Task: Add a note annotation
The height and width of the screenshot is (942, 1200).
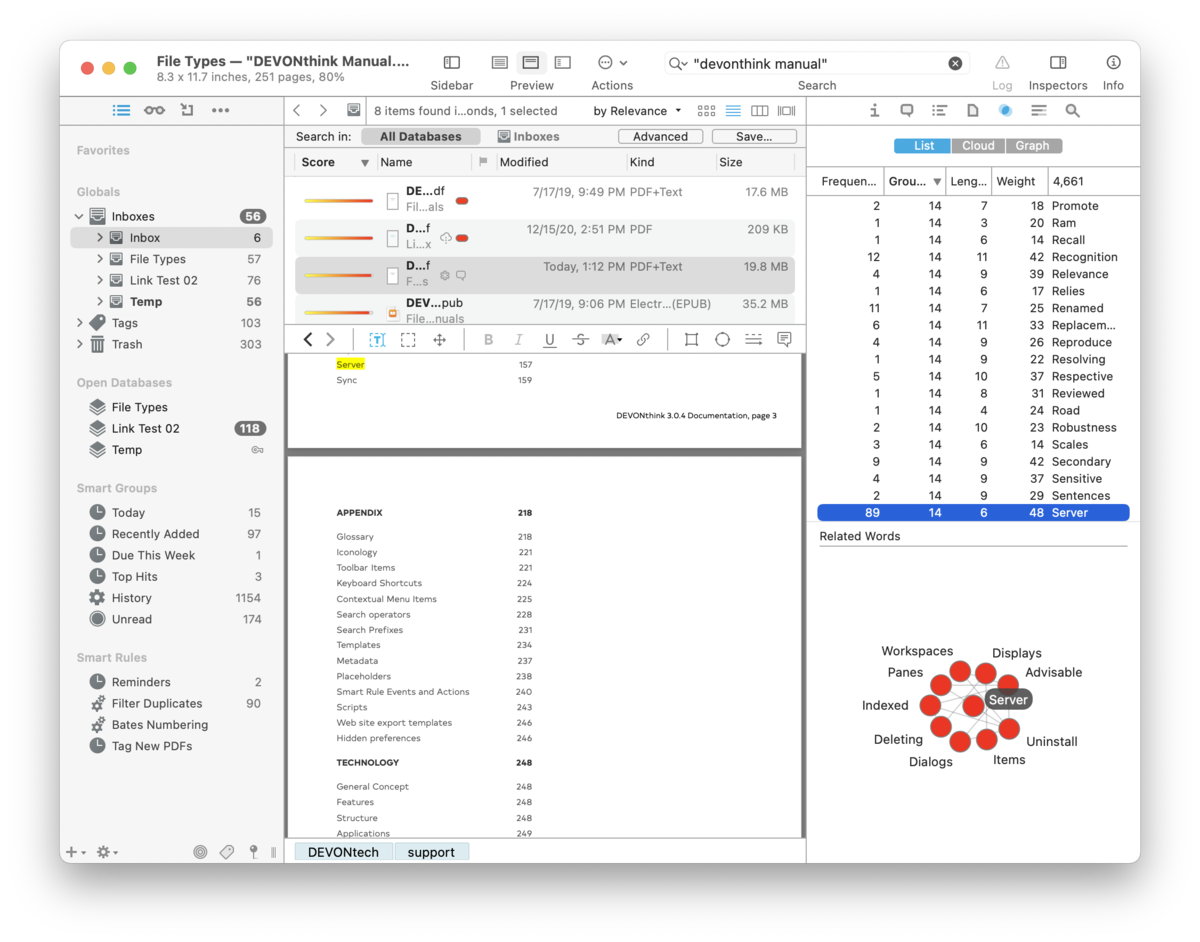Action: click(784, 340)
